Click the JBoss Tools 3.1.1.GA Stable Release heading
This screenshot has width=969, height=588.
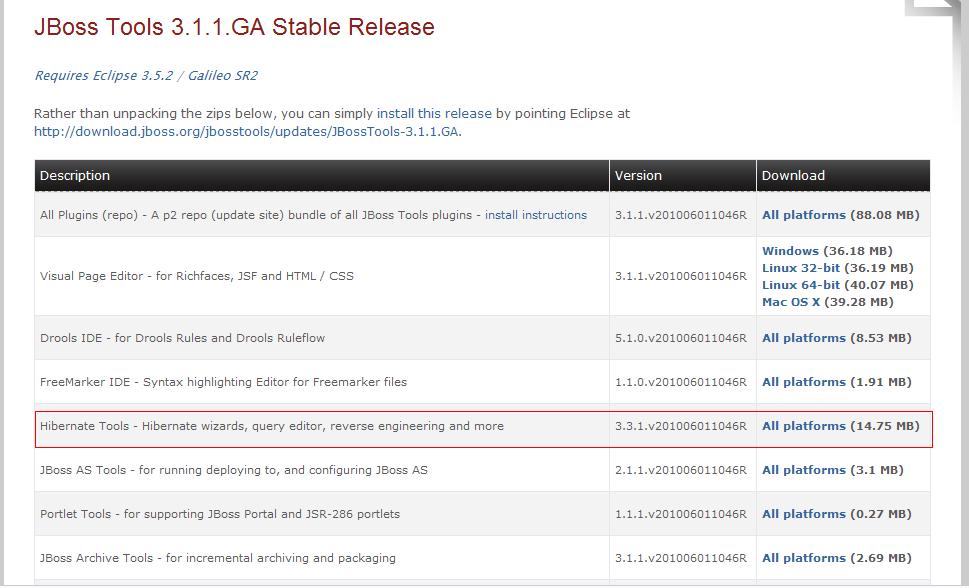tap(234, 27)
